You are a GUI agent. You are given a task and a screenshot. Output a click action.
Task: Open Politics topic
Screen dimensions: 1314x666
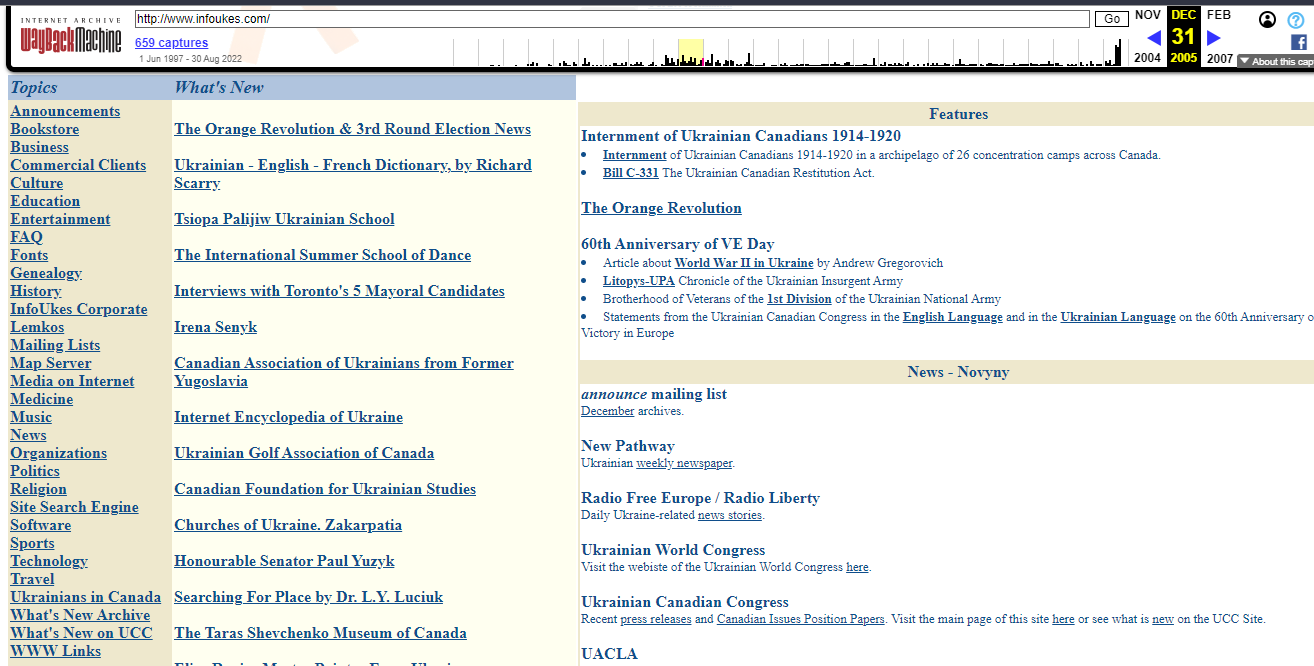click(35, 471)
